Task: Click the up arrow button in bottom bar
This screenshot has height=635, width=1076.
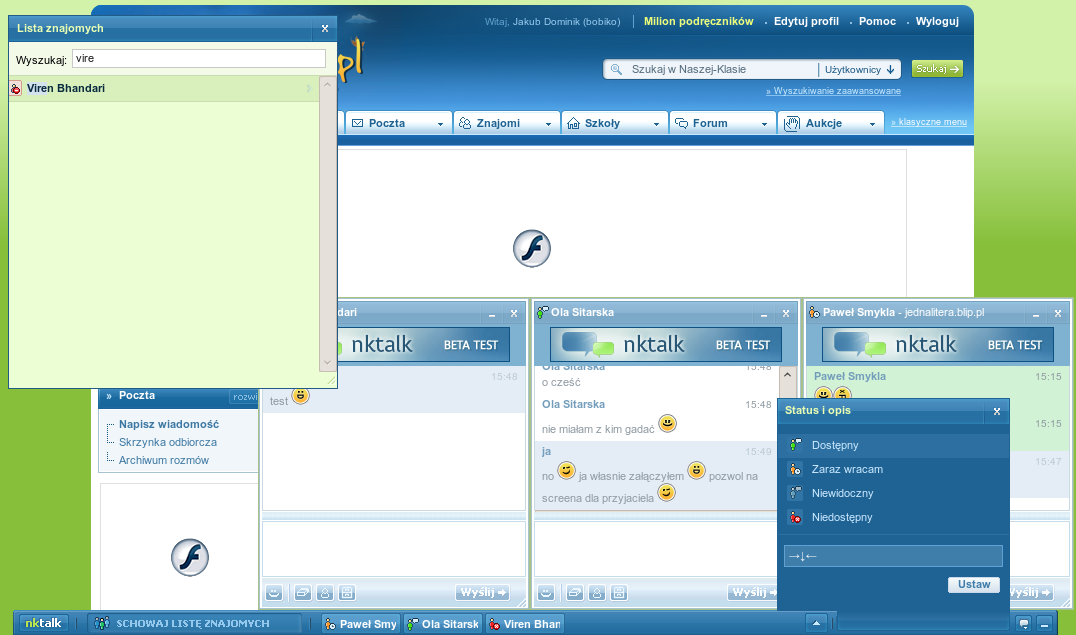Action: pyautogui.click(x=816, y=623)
